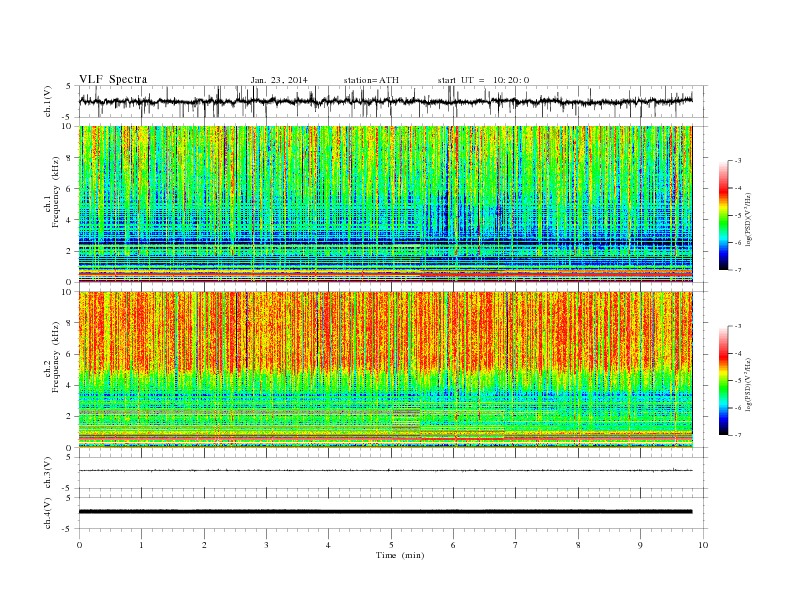Click the "8" kHz tick on ch.1 frequency axis

tap(69, 158)
